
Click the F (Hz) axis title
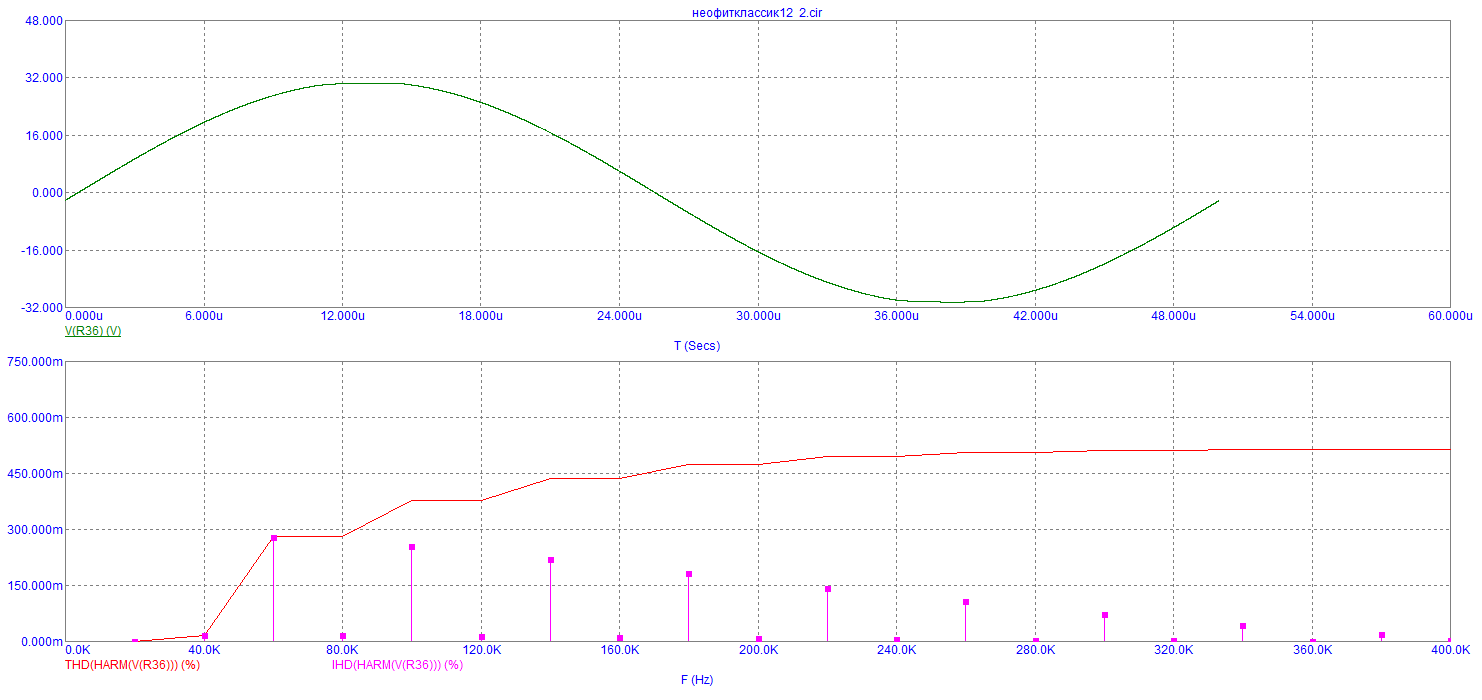click(696, 680)
